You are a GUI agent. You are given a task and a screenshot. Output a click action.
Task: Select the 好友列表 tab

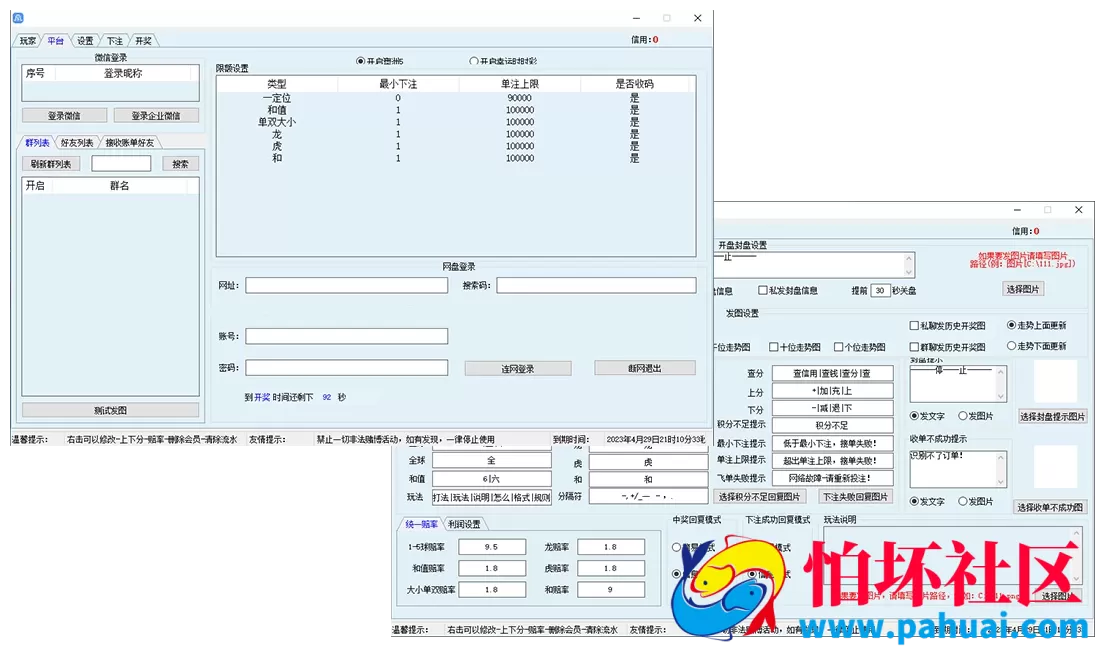click(76, 143)
